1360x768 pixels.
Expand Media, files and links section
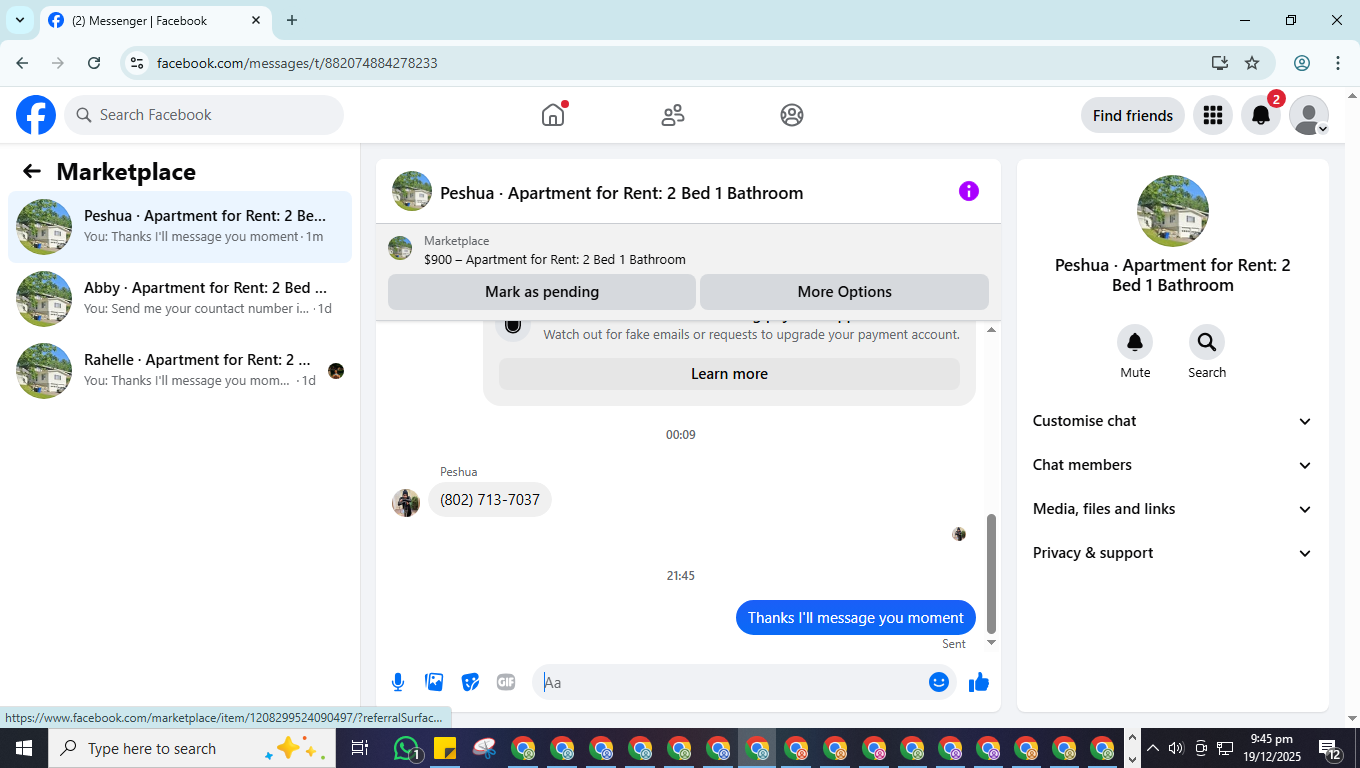click(x=1172, y=509)
